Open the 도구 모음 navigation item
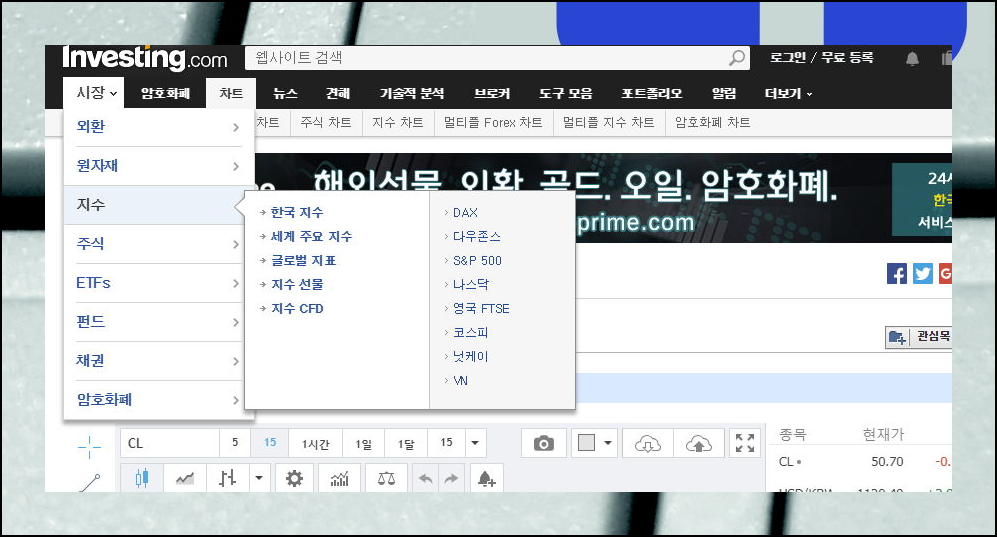Viewport: 997px width, 537px height. tap(566, 93)
